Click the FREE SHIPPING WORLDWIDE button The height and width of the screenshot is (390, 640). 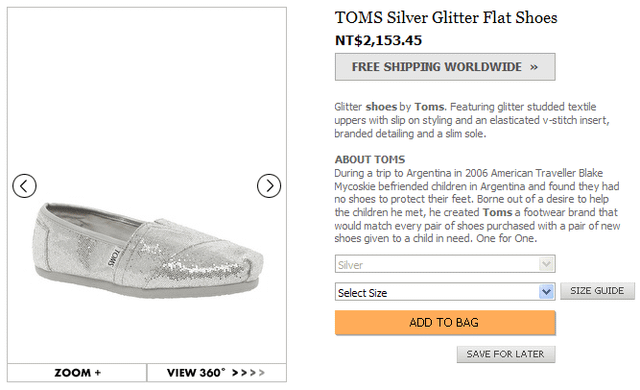(445, 67)
